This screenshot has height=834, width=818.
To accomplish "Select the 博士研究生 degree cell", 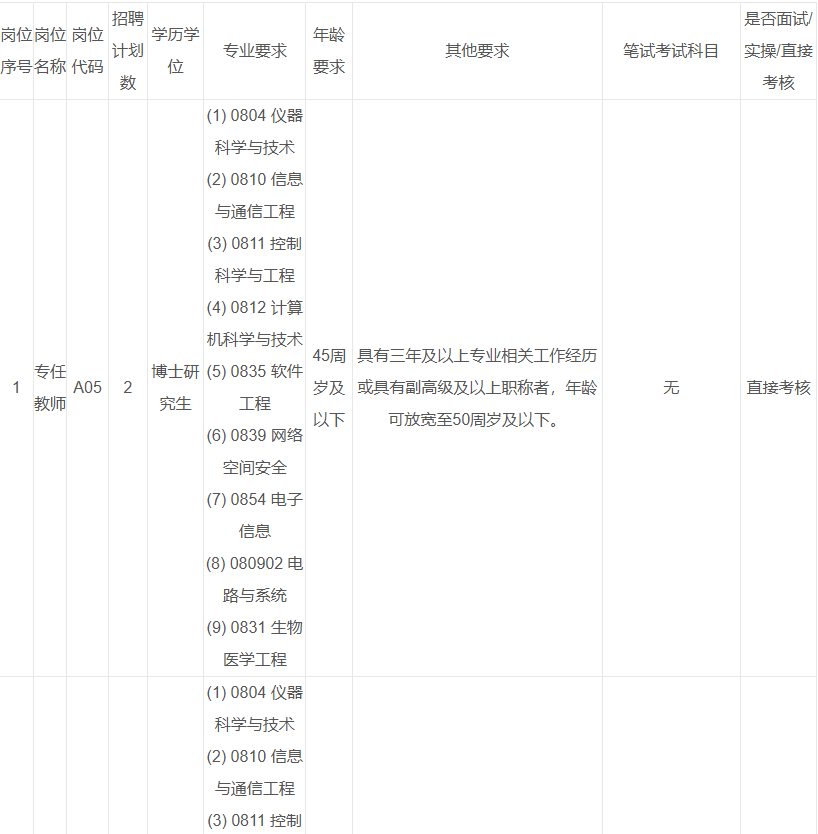I will click(175, 388).
